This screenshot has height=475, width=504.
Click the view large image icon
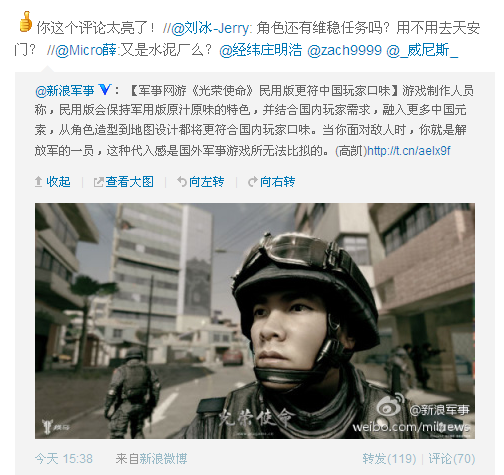[98, 182]
